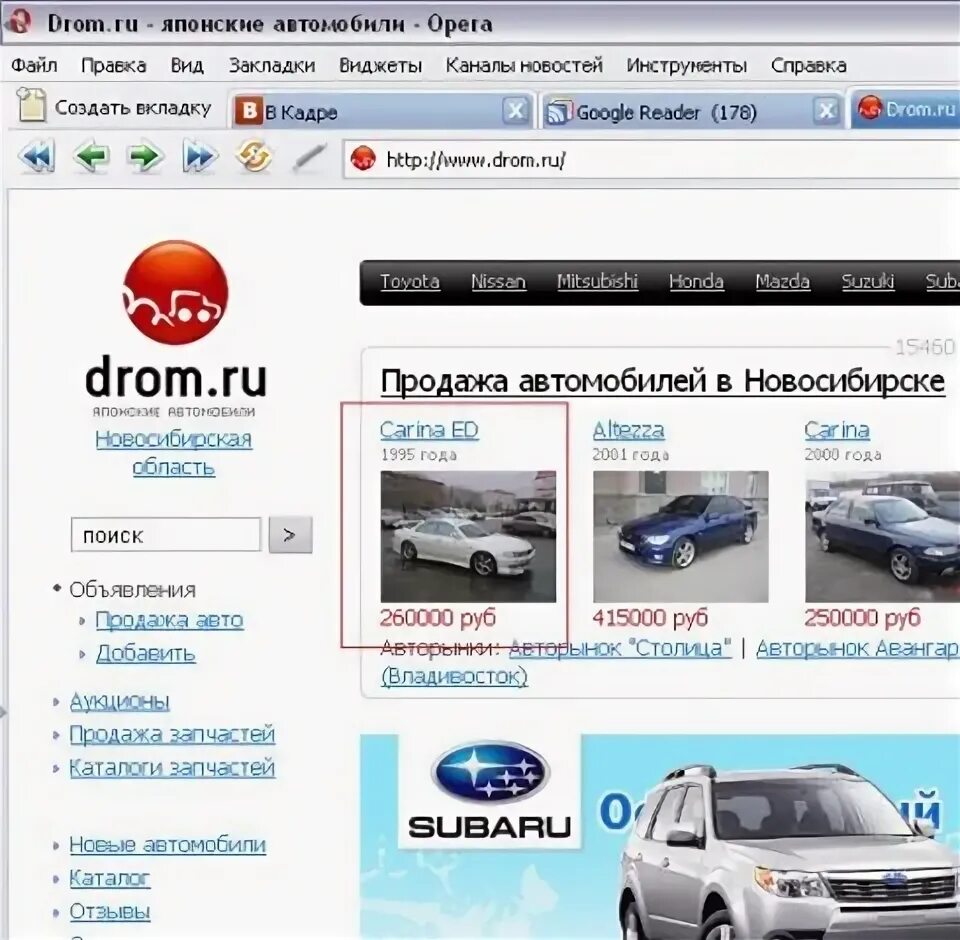Open the Продажа запчастей sidebar link
Viewport: 960px width, 940px height.
click(x=172, y=734)
